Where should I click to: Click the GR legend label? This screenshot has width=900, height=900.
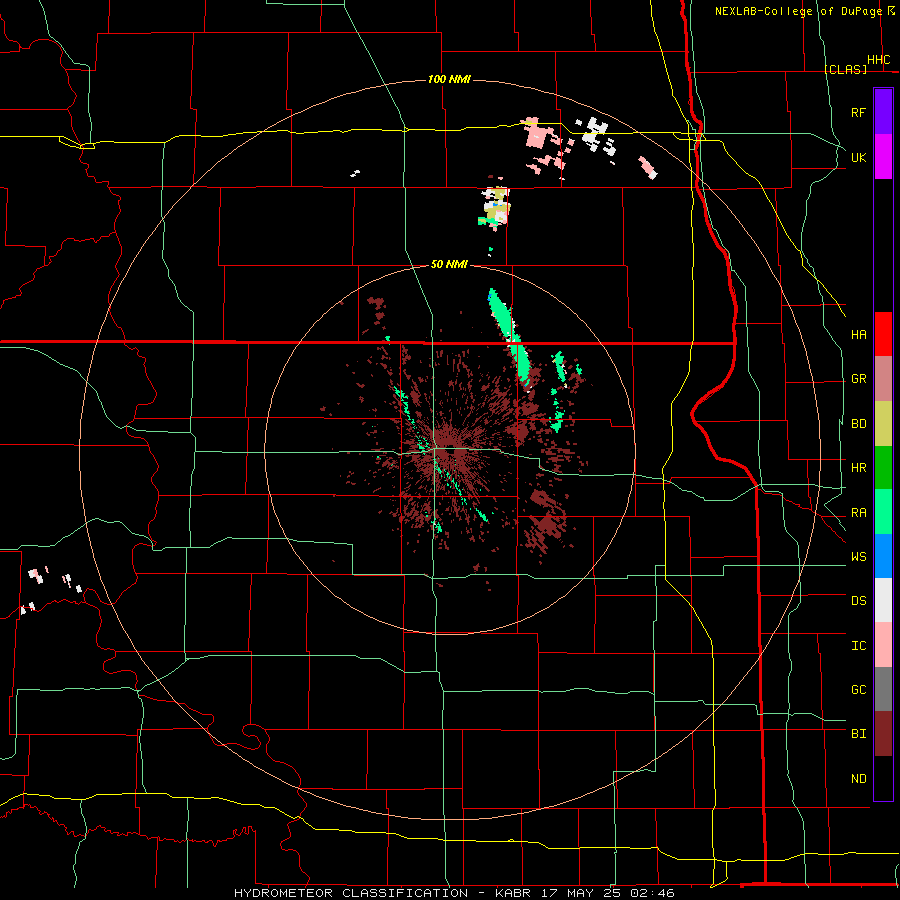[x=858, y=379]
